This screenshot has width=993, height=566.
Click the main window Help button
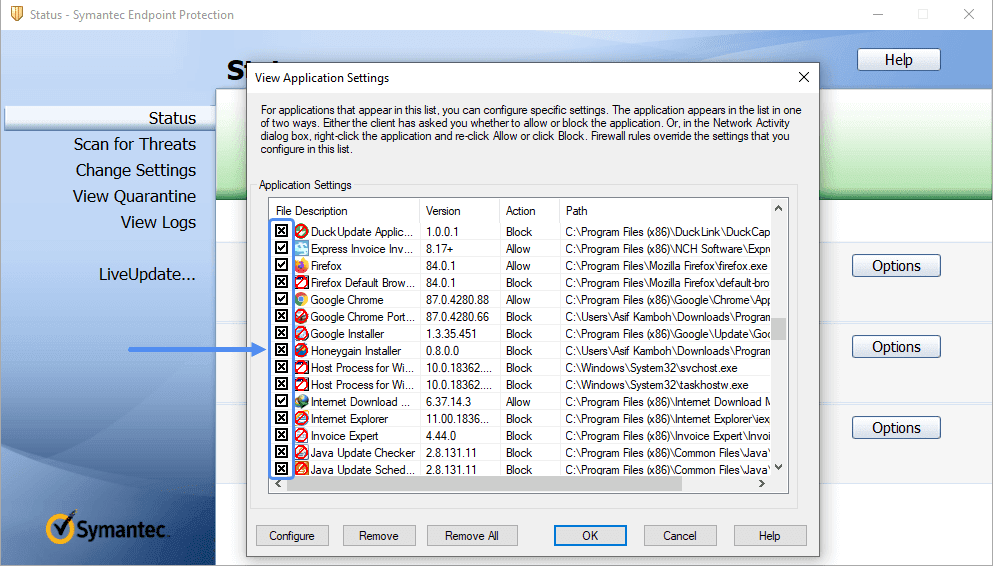coord(899,60)
